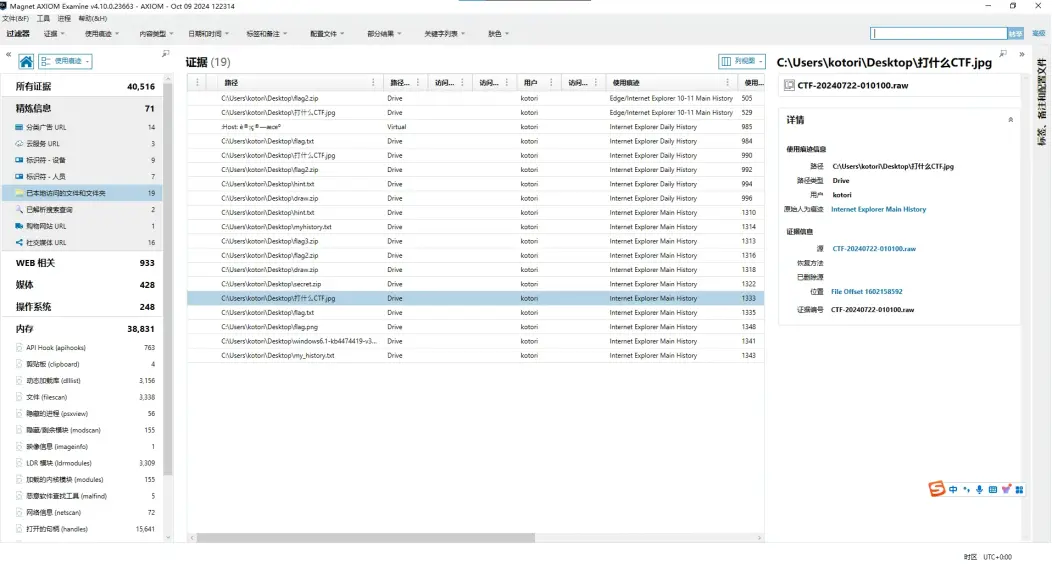The image size is (1052, 566).
Task: Click the share icon beside 社交媒体 URL
Action: tap(20, 243)
